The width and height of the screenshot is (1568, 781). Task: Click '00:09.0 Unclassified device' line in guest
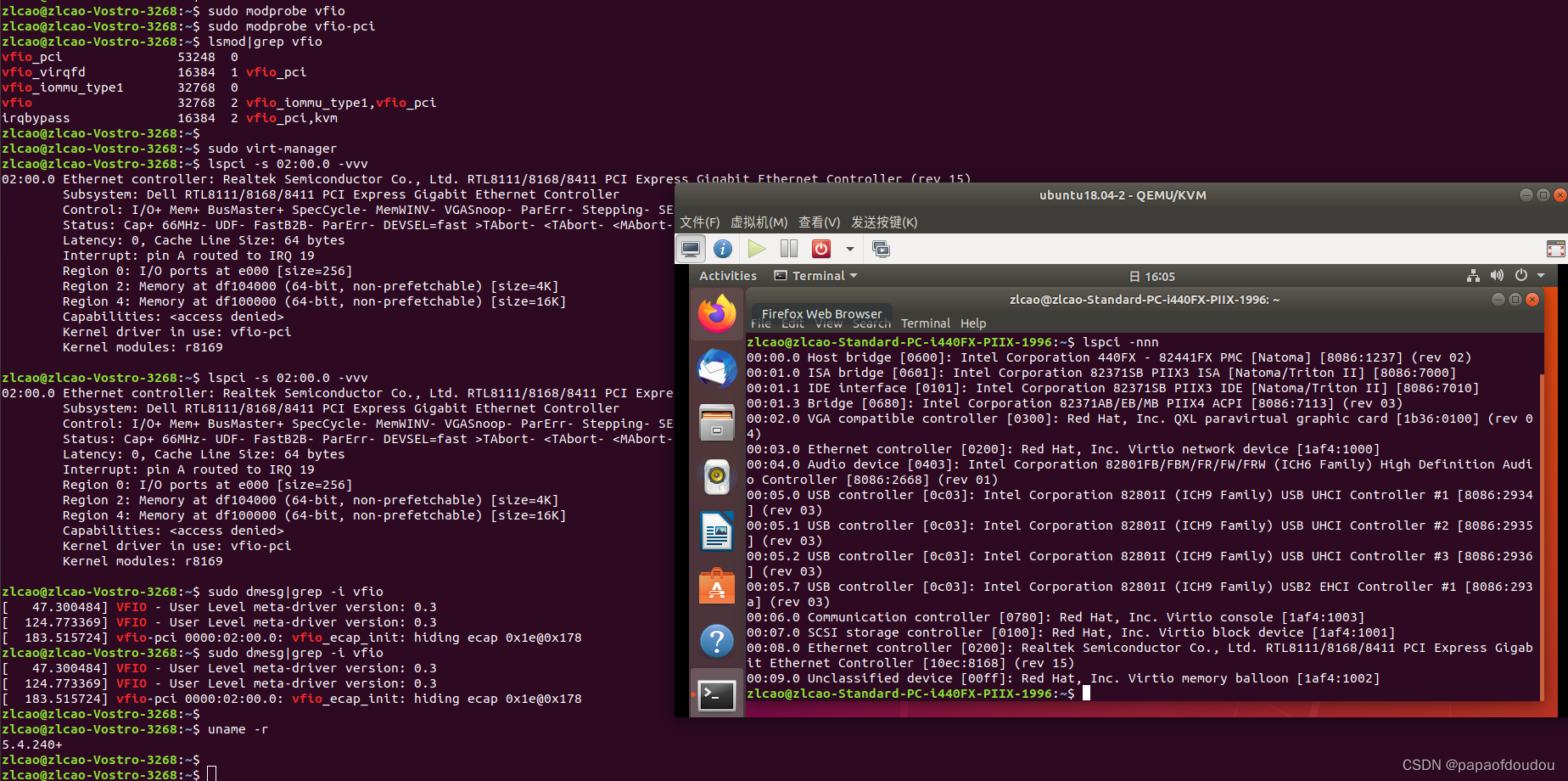coord(1063,678)
